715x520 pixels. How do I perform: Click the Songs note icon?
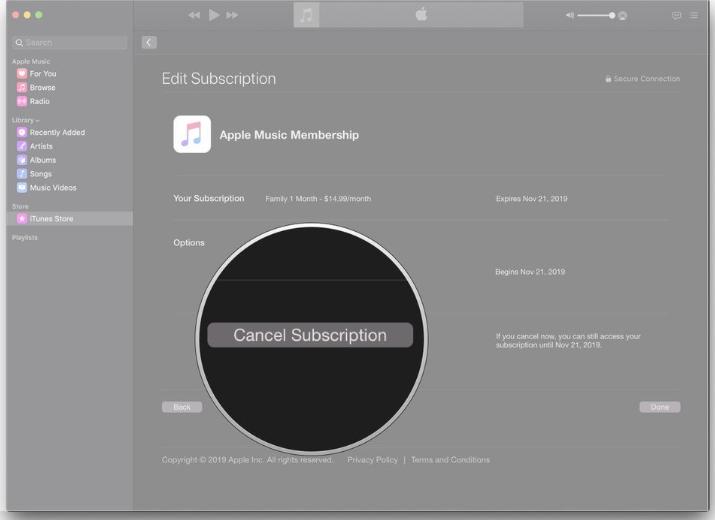22,173
